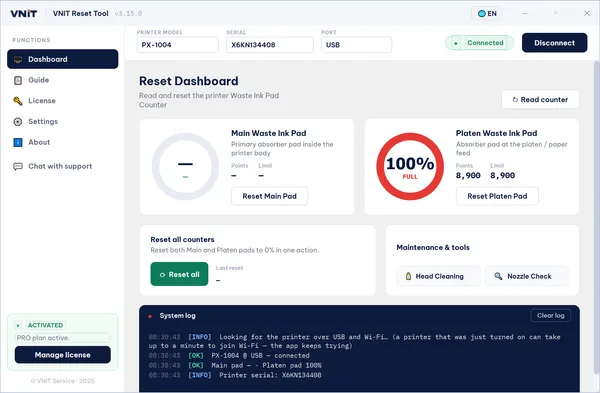The height and width of the screenshot is (393, 600).
Task: Click the 'PRO plan active.' text
Action: point(43,338)
